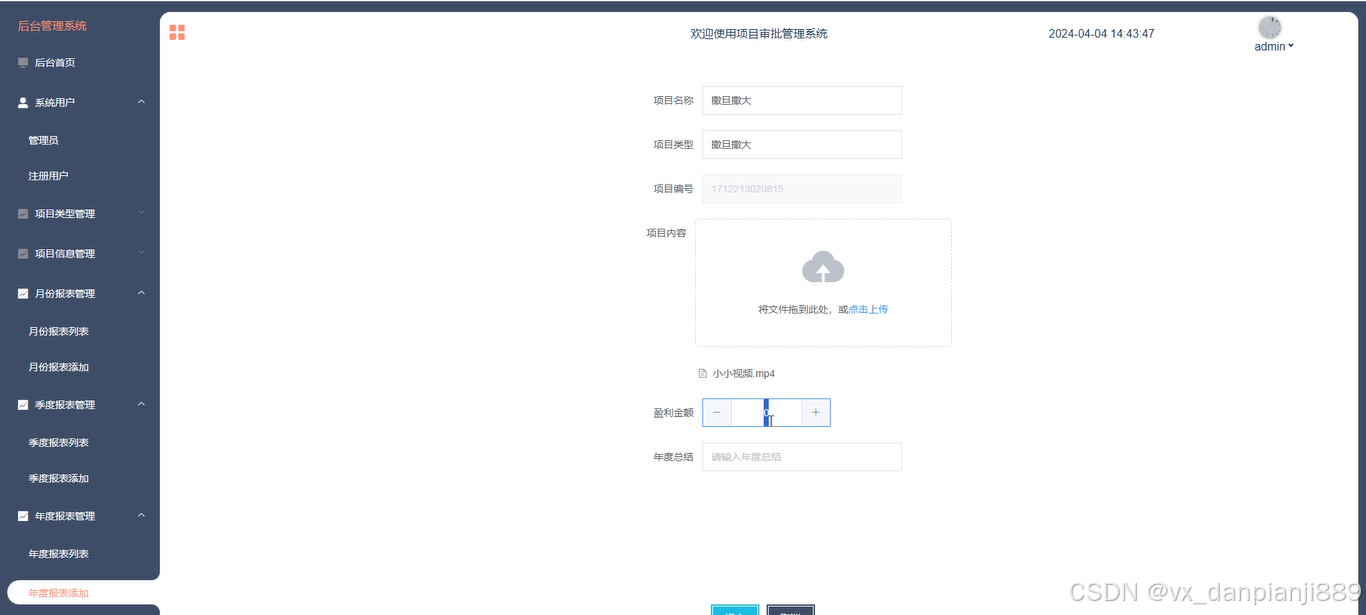
Task: Click the 点击上传 upload link
Action: click(868, 310)
